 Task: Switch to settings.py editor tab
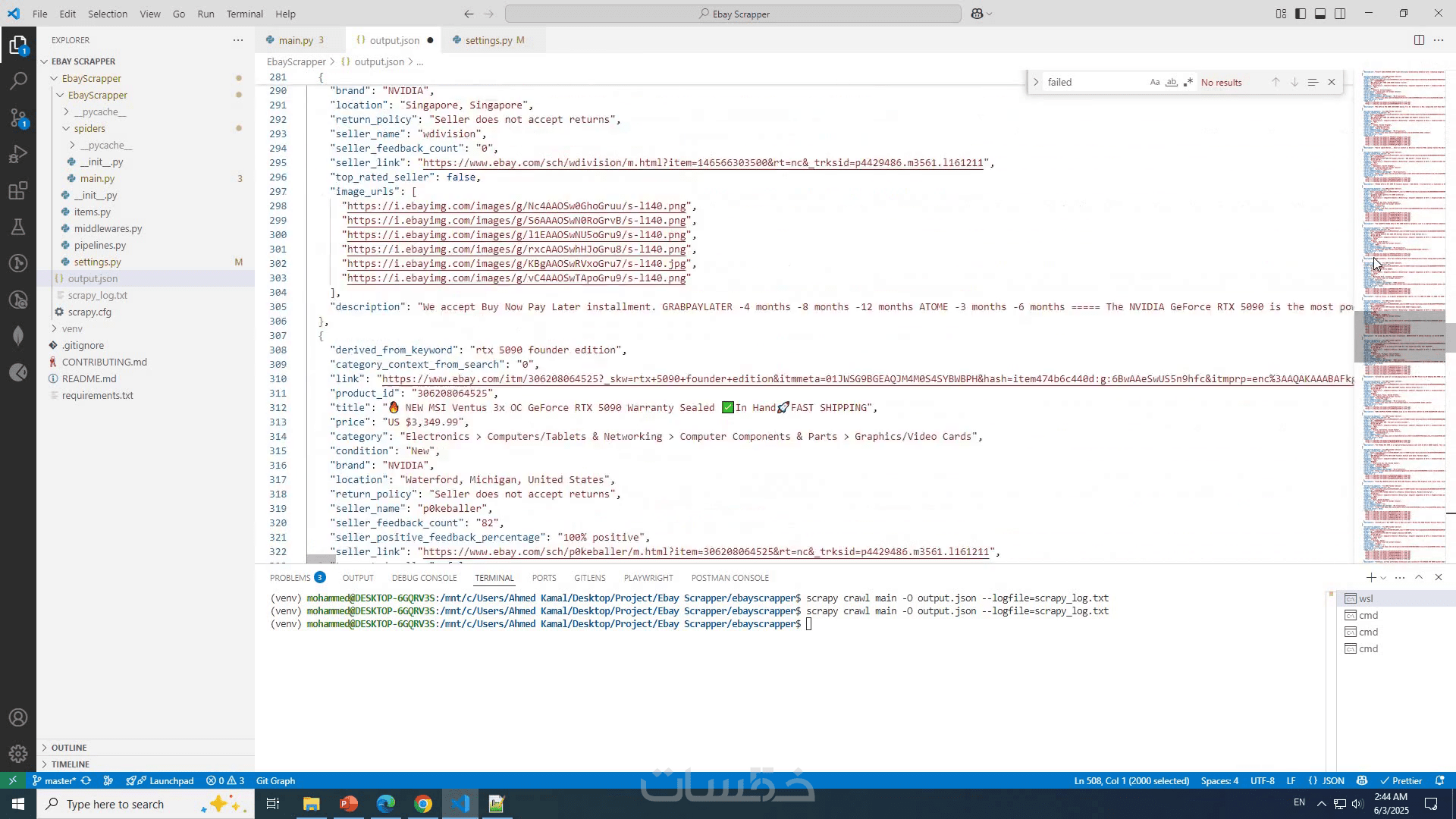click(x=488, y=40)
